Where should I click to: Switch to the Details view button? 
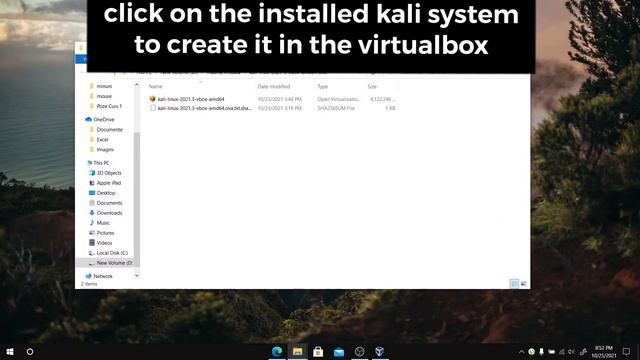pyautogui.click(x=514, y=284)
